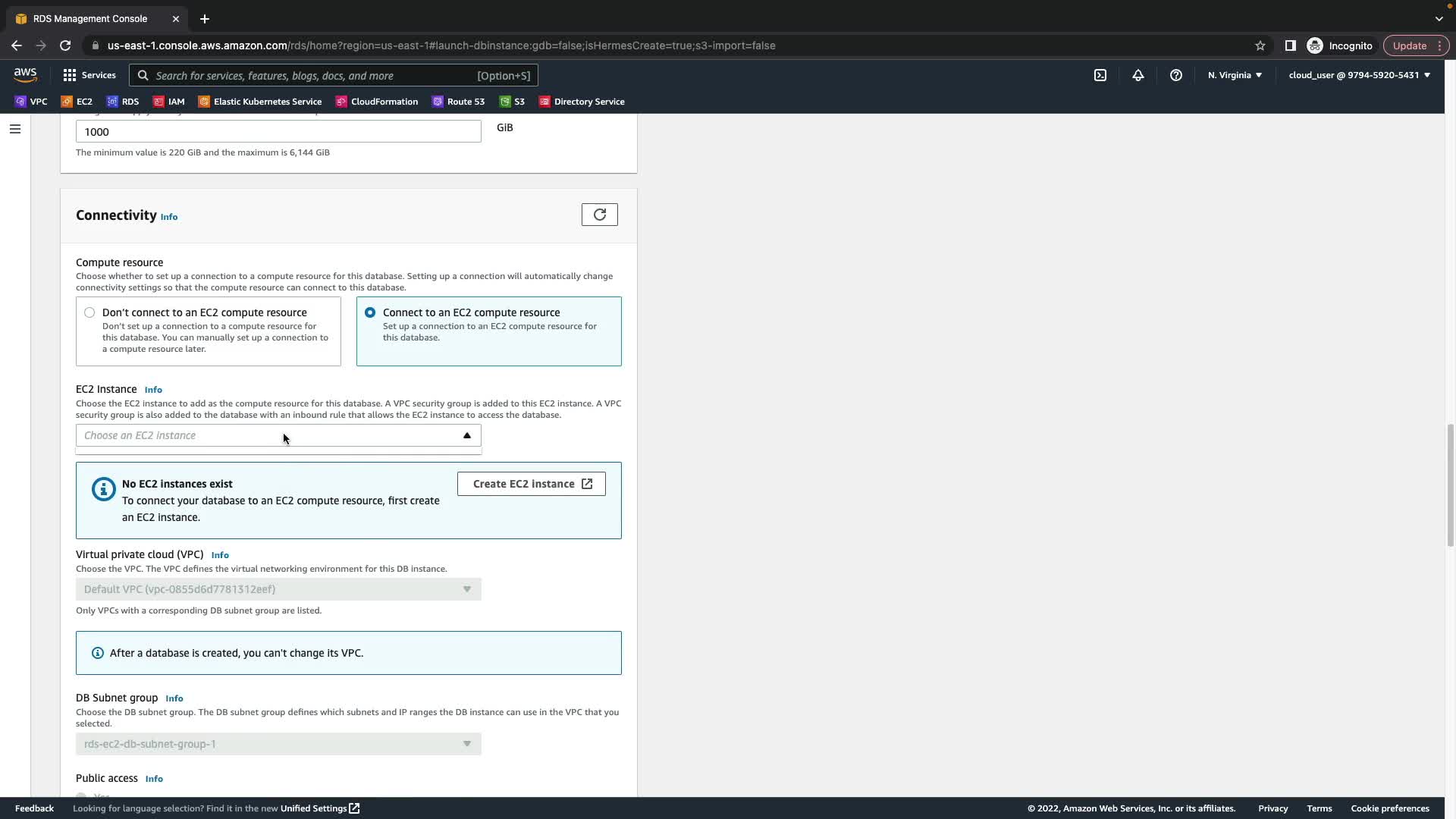This screenshot has height=819, width=1456.
Task: Open the CloudShell terminal icon
Action: pyautogui.click(x=1100, y=75)
